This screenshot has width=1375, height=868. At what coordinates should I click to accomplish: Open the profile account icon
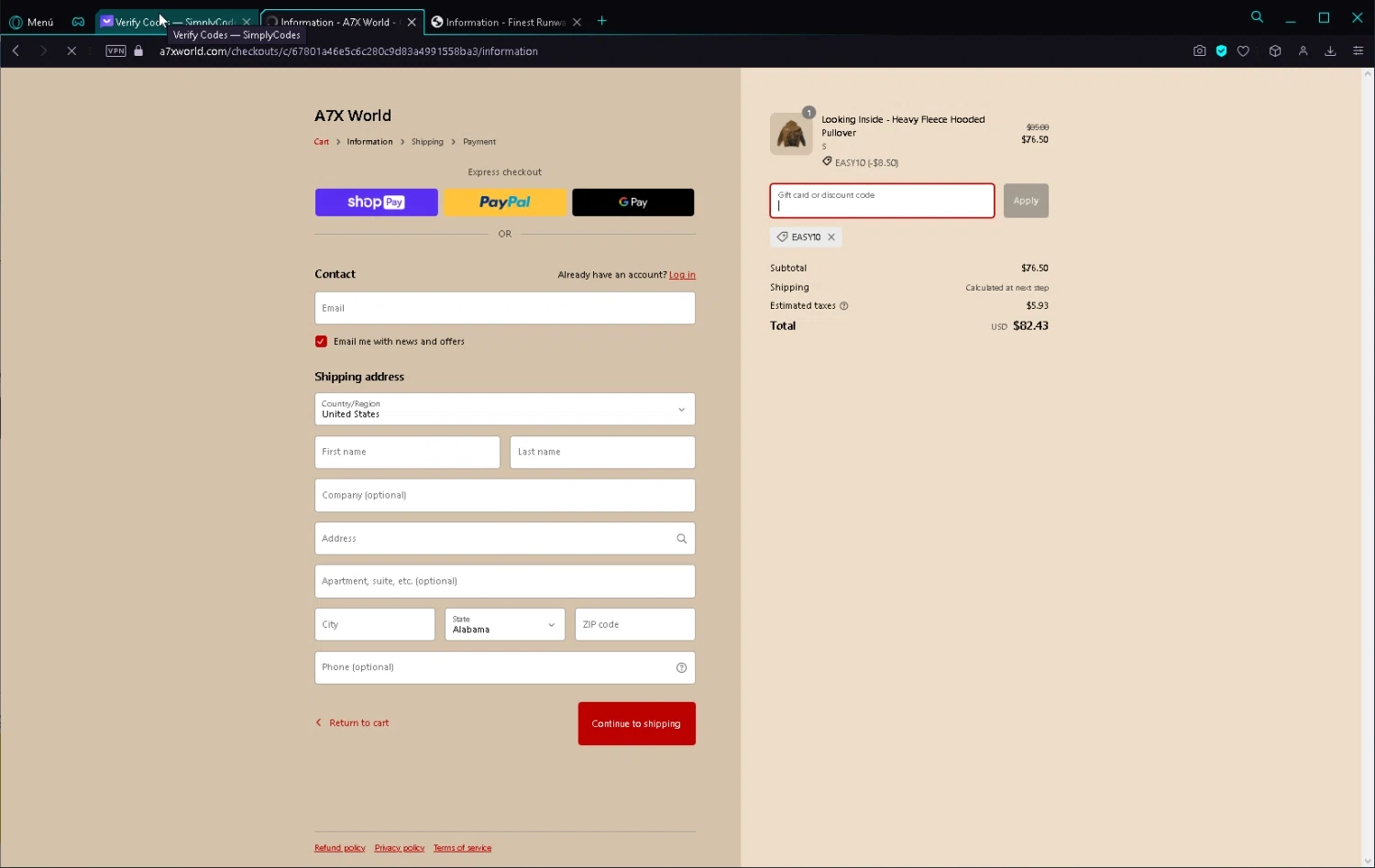point(1303,51)
